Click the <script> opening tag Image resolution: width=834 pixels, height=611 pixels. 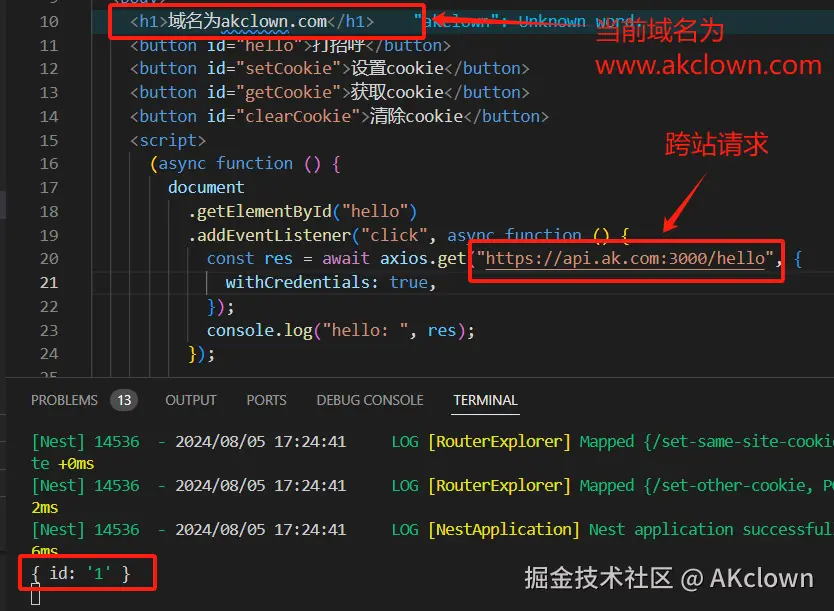pos(168,140)
